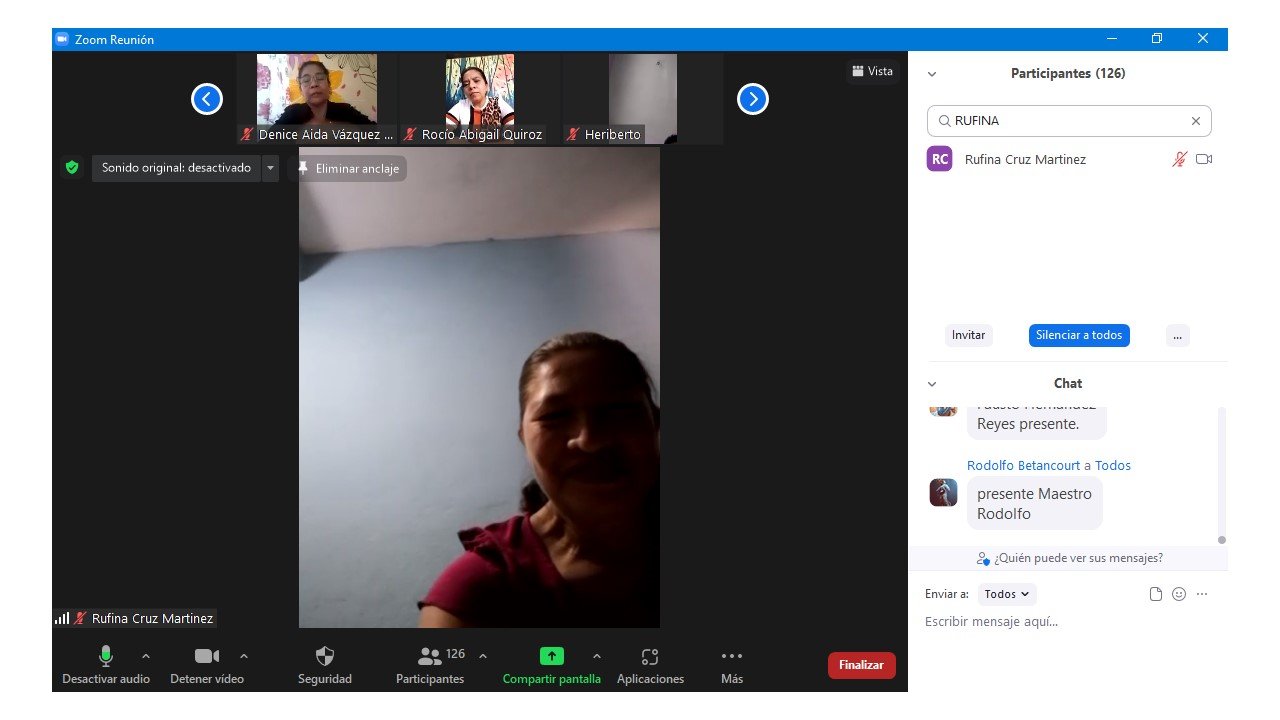Click the signal strength bars icon
Viewport: 1280px width, 720px height.
(x=62, y=619)
